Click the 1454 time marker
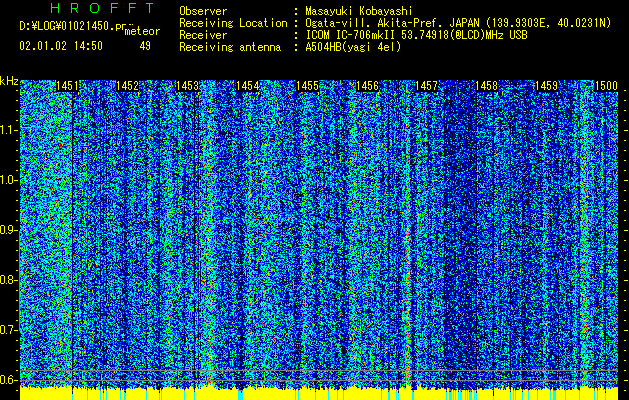Viewport: 629px width, 400px height. (248, 86)
